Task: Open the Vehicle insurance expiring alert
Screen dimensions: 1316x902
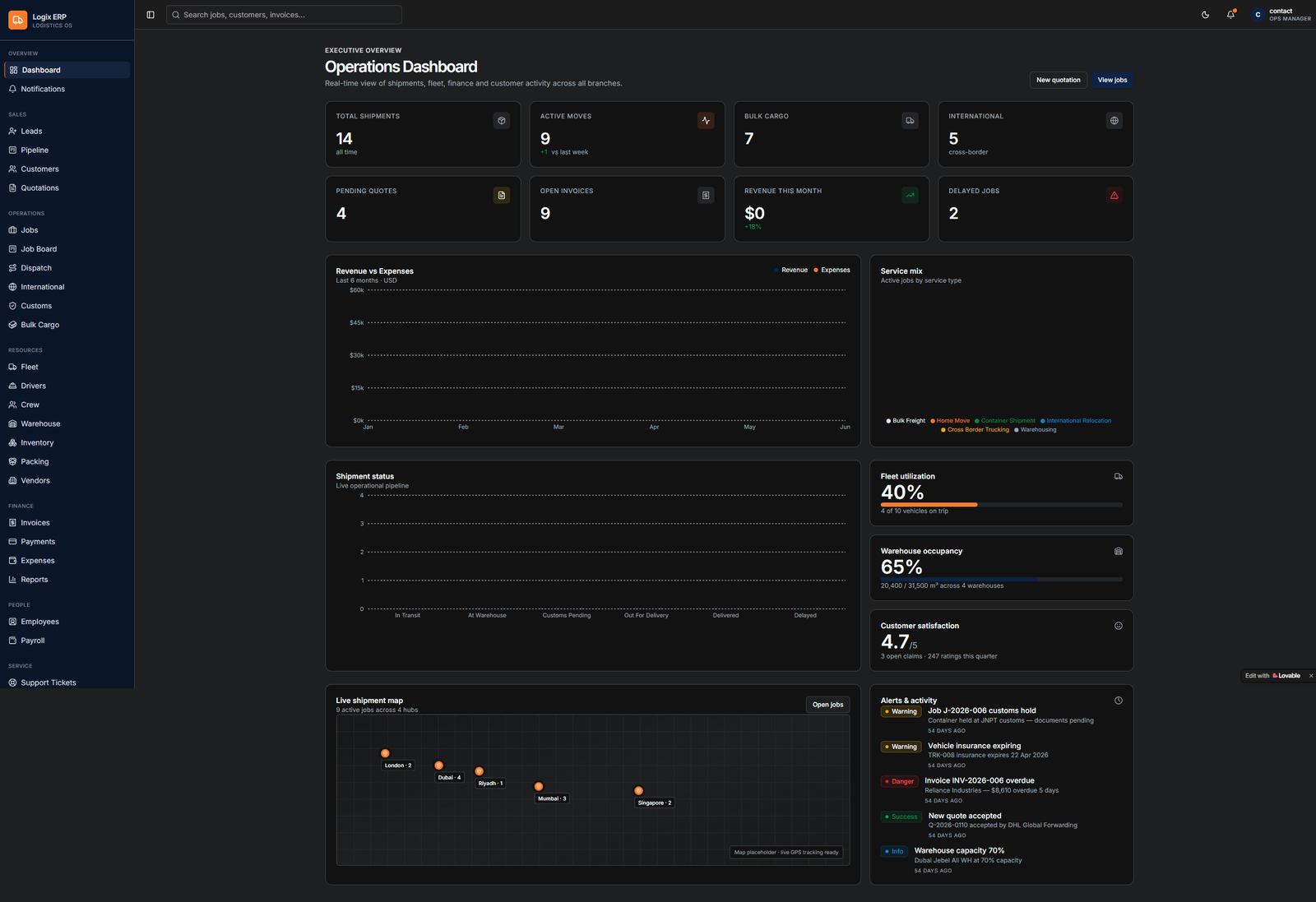Action: click(1002, 756)
